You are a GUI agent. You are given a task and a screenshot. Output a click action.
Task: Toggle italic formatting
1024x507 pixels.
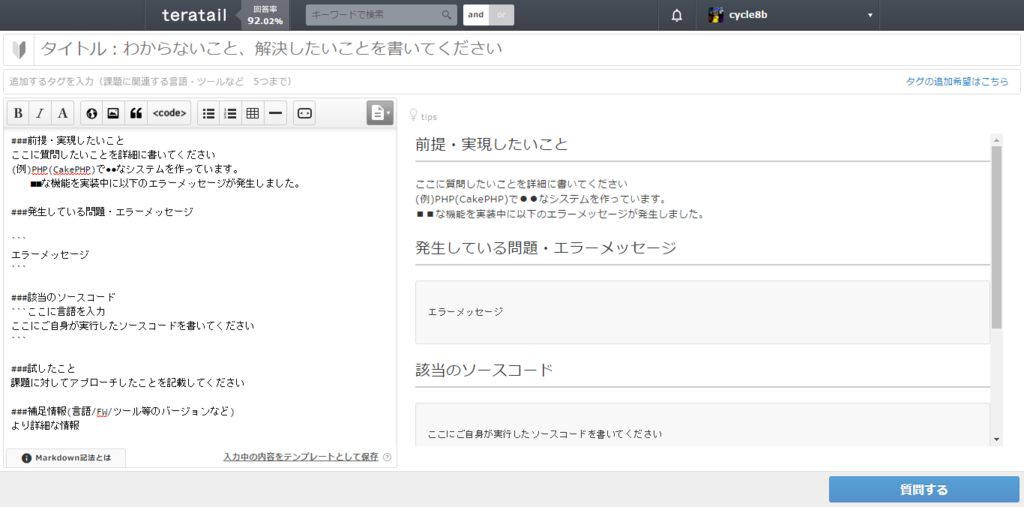40,113
